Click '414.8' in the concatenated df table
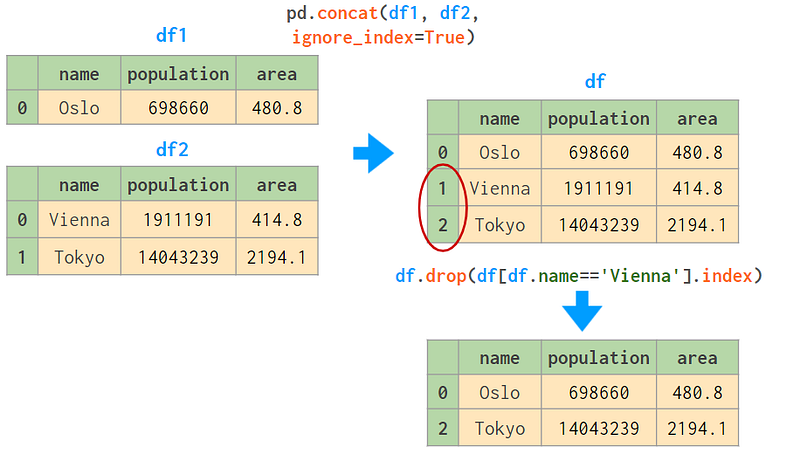Image resolution: width=800 pixels, height=453 pixels. 697,188
